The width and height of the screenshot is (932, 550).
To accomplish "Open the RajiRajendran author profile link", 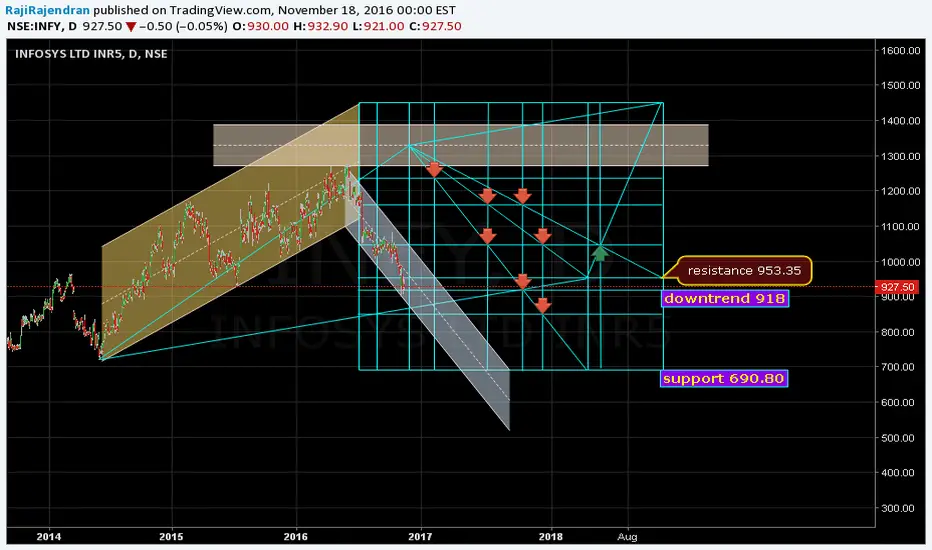I will (48, 10).
